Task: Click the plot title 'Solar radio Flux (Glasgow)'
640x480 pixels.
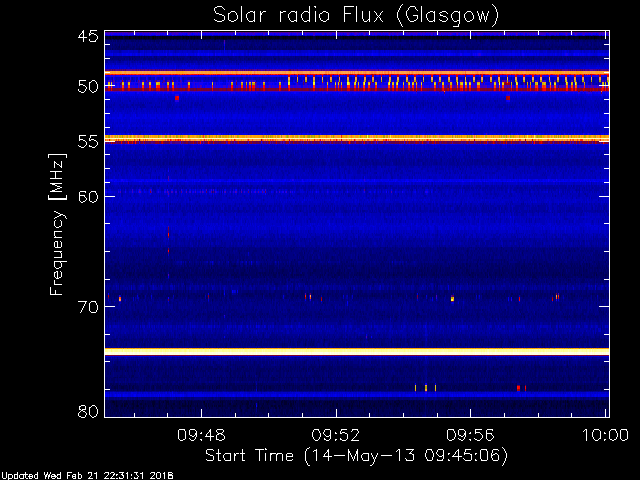Action: [356, 16]
